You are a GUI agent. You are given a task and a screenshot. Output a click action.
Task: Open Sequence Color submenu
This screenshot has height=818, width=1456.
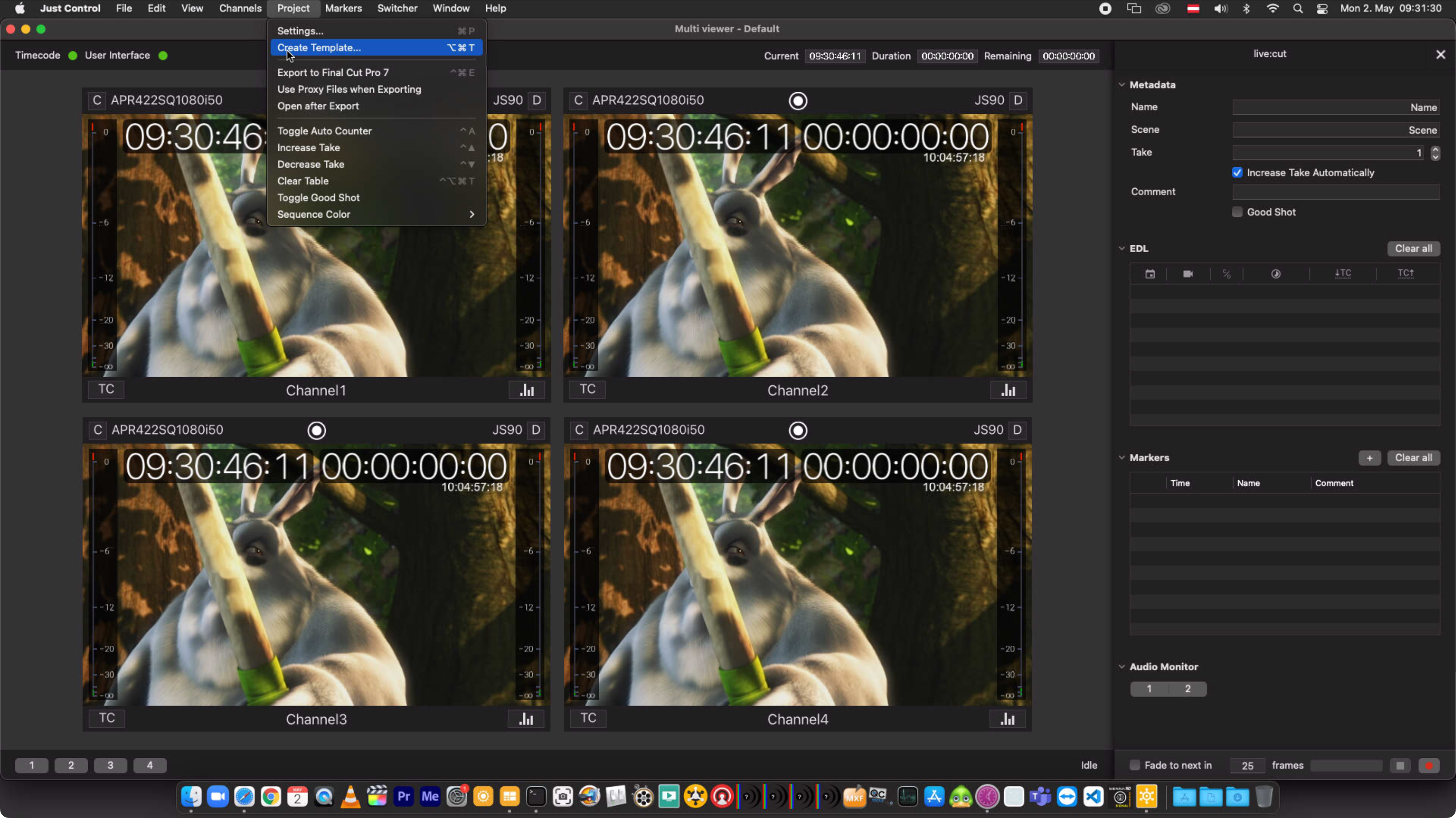click(376, 215)
